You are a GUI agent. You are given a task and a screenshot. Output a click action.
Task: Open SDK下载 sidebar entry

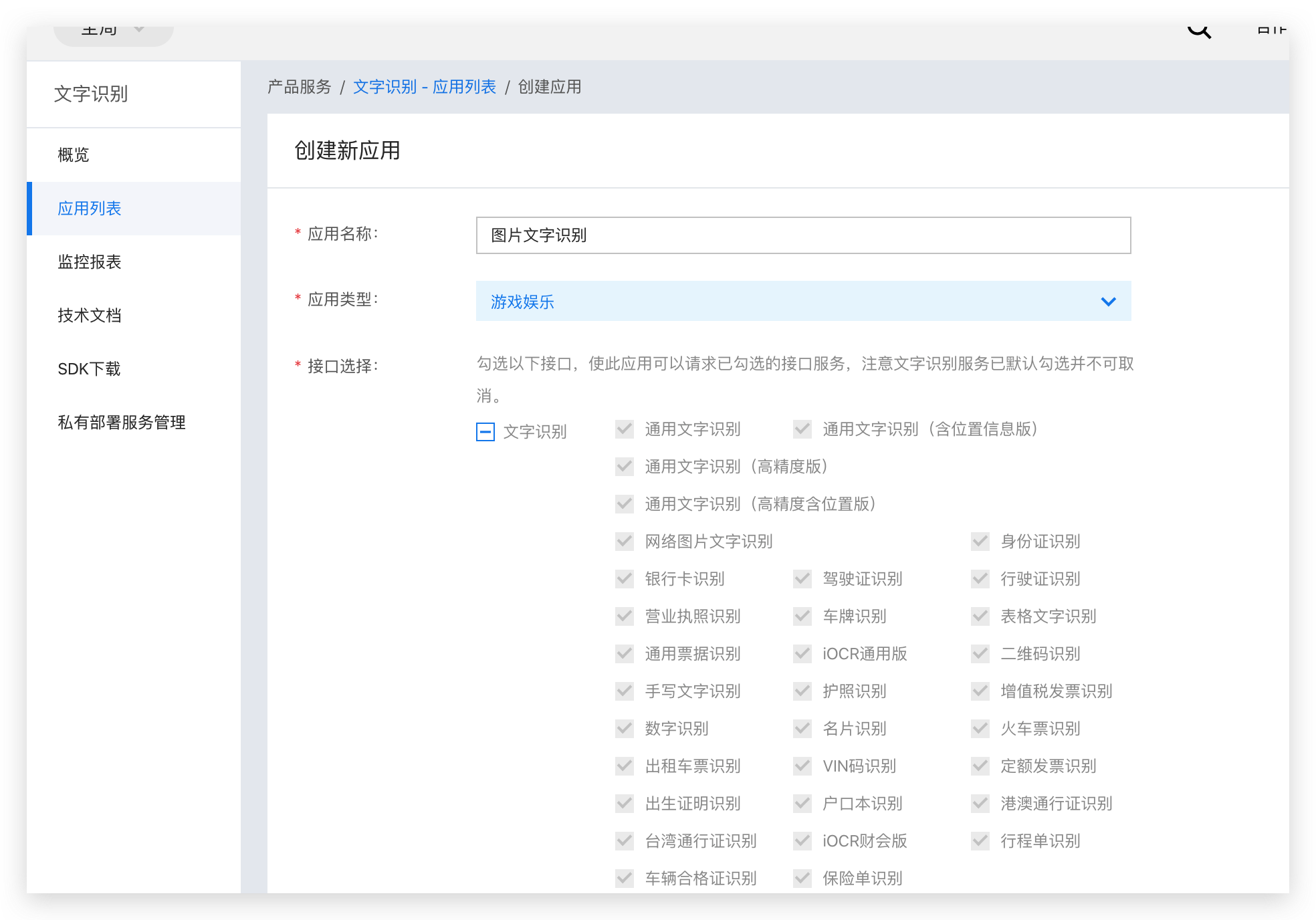point(89,369)
